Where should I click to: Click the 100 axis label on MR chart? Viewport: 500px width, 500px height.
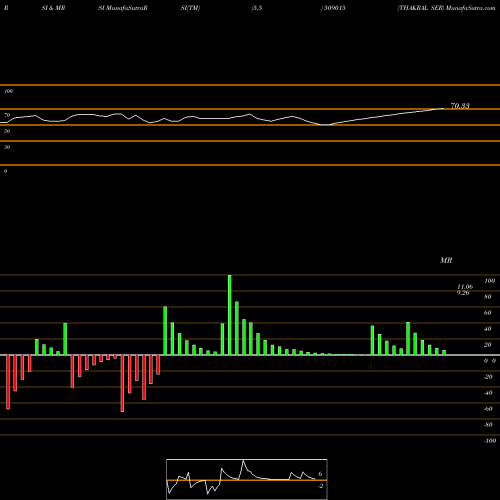(x=490, y=281)
